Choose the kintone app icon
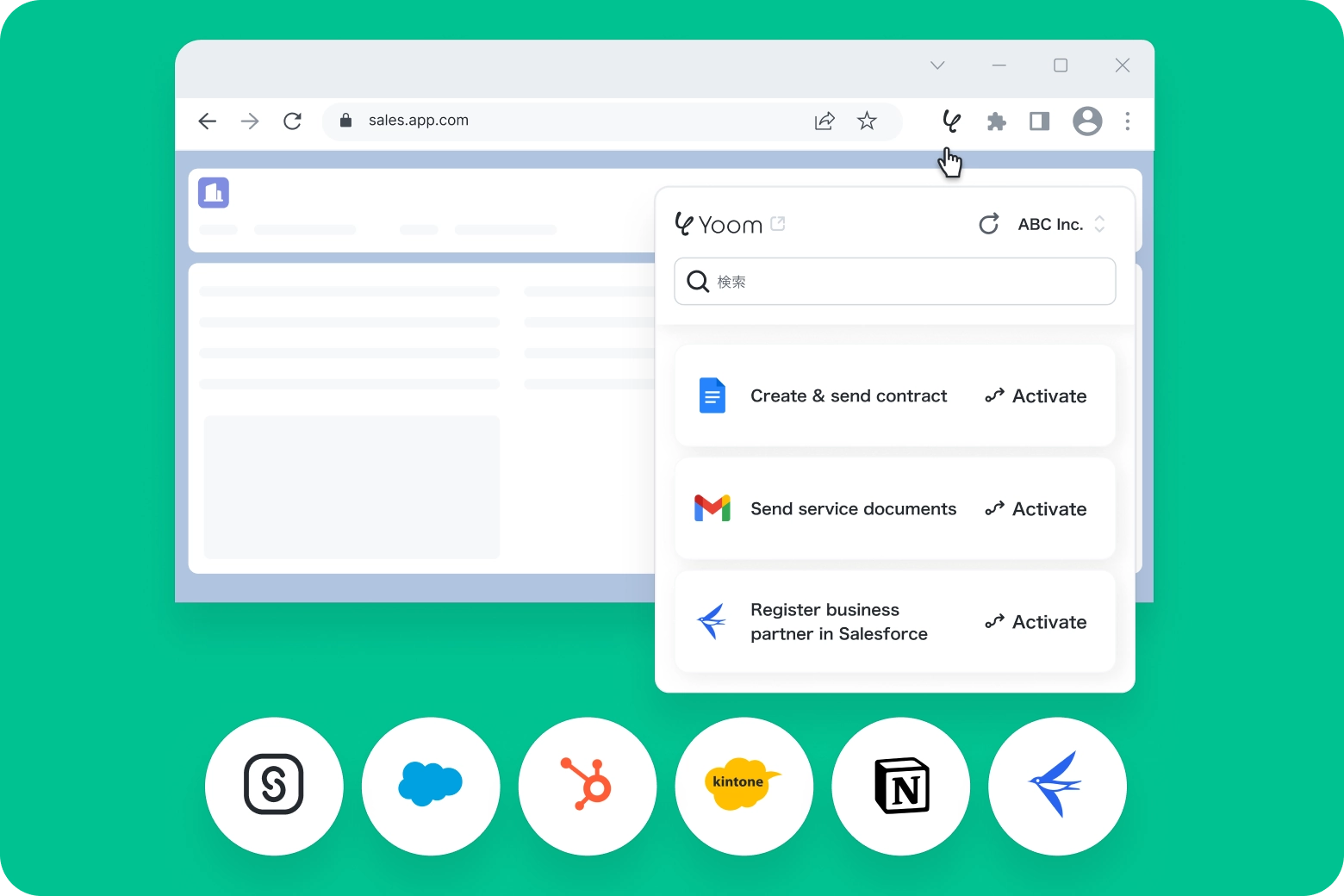This screenshot has height=896, width=1344. coord(744,786)
